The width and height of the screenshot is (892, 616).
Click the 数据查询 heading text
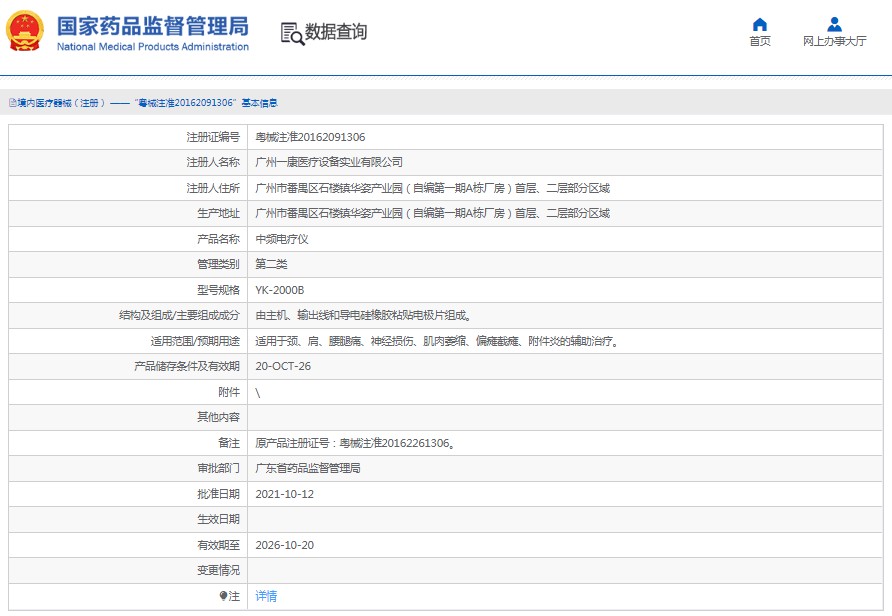[x=336, y=32]
